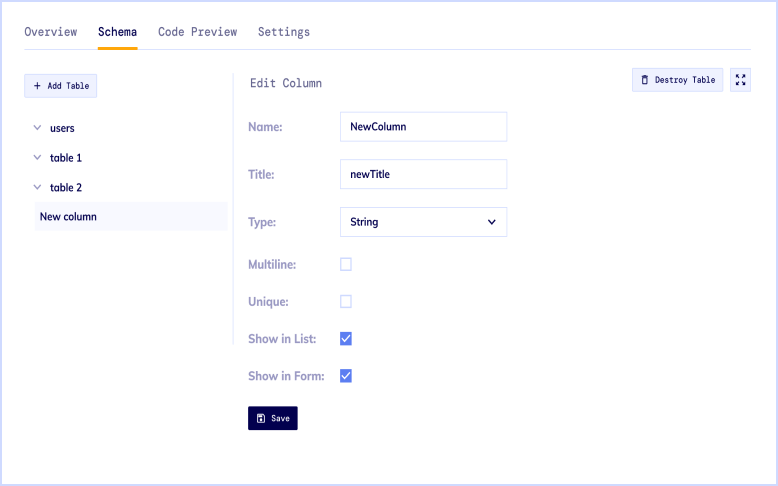Focus the Title field with newTitle
This screenshot has height=486, width=778.
423,174
